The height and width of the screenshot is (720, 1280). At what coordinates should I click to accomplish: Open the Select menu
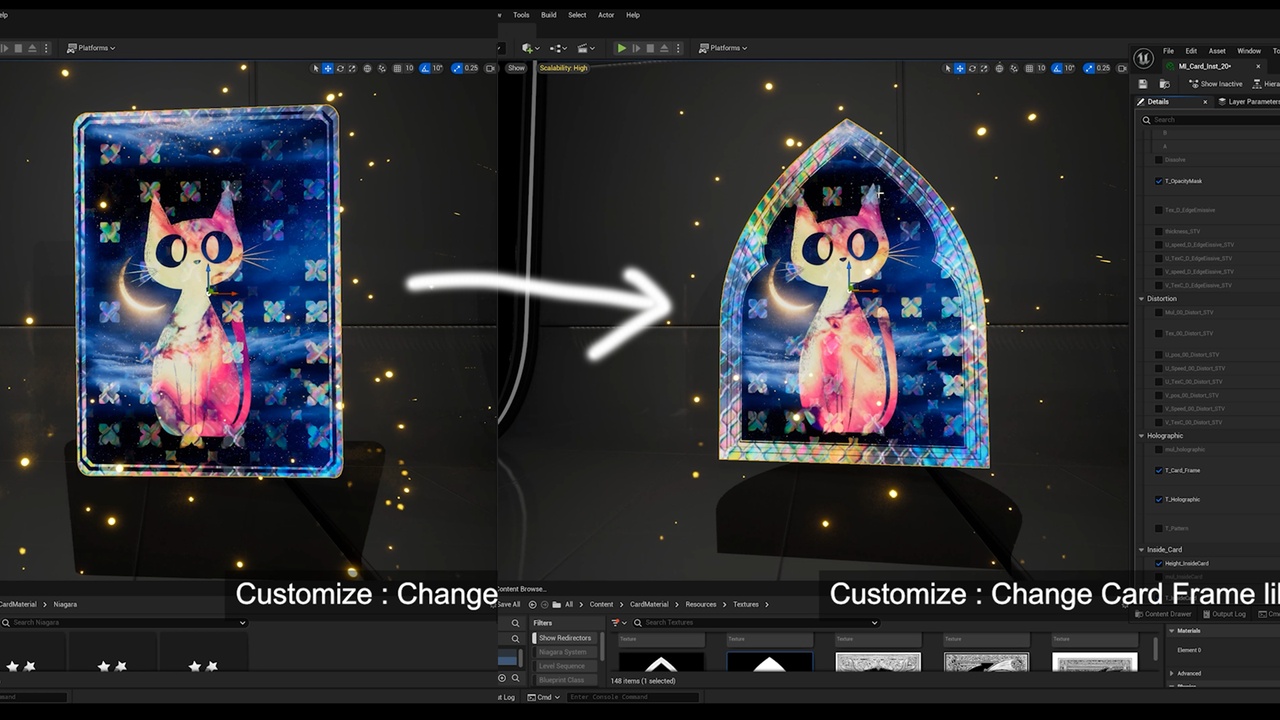[x=577, y=15]
